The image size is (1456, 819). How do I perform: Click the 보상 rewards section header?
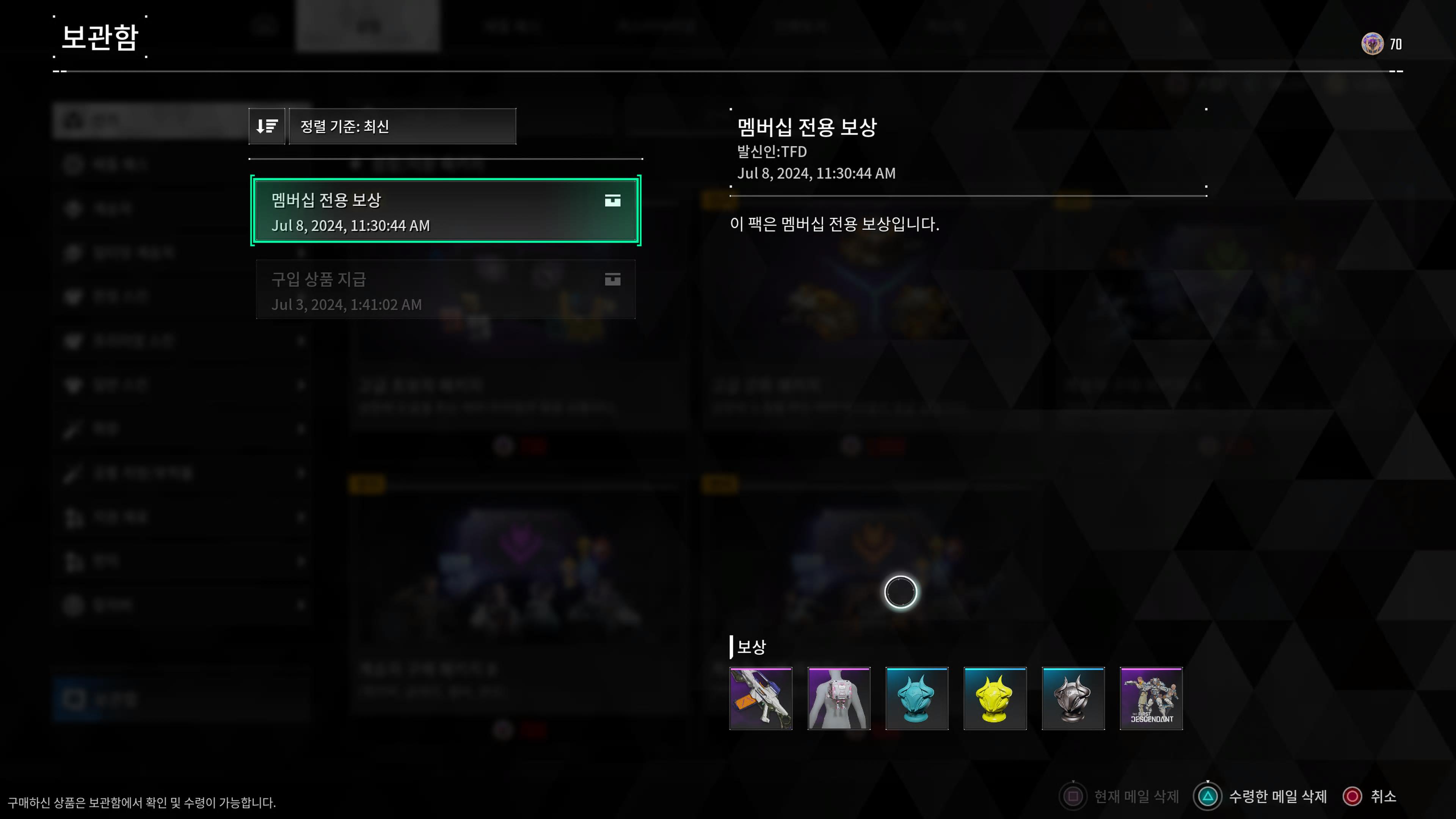point(751,647)
